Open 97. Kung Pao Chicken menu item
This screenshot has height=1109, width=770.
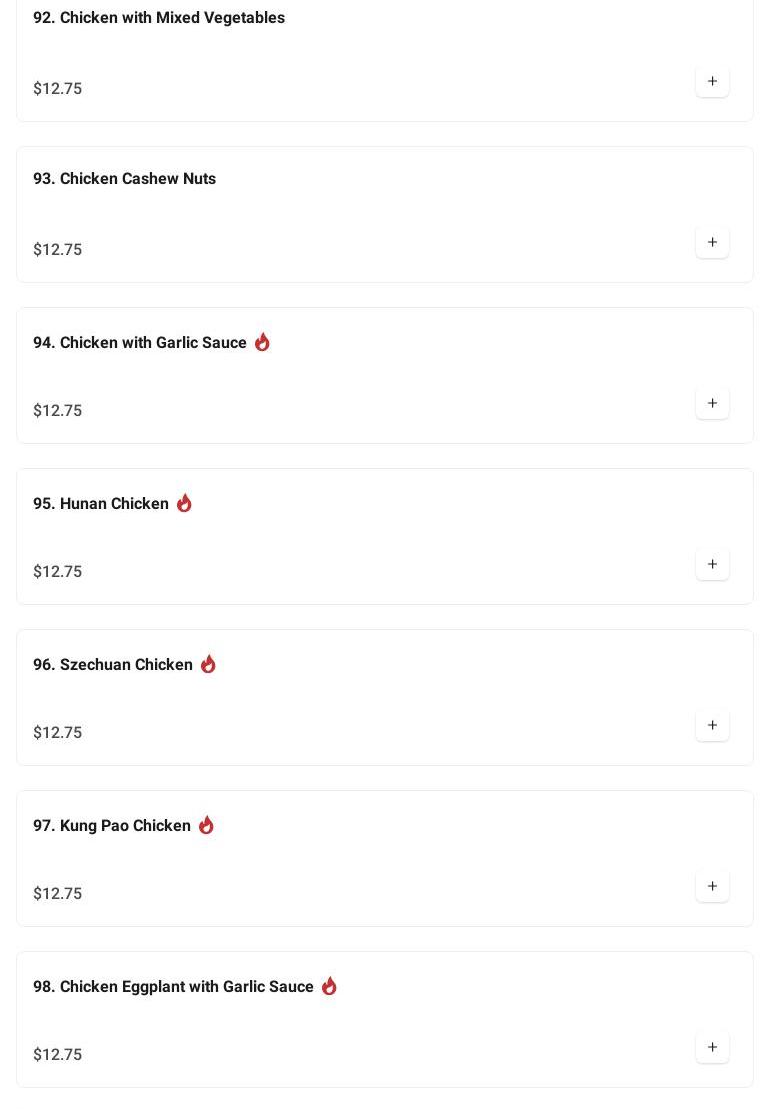click(112, 826)
